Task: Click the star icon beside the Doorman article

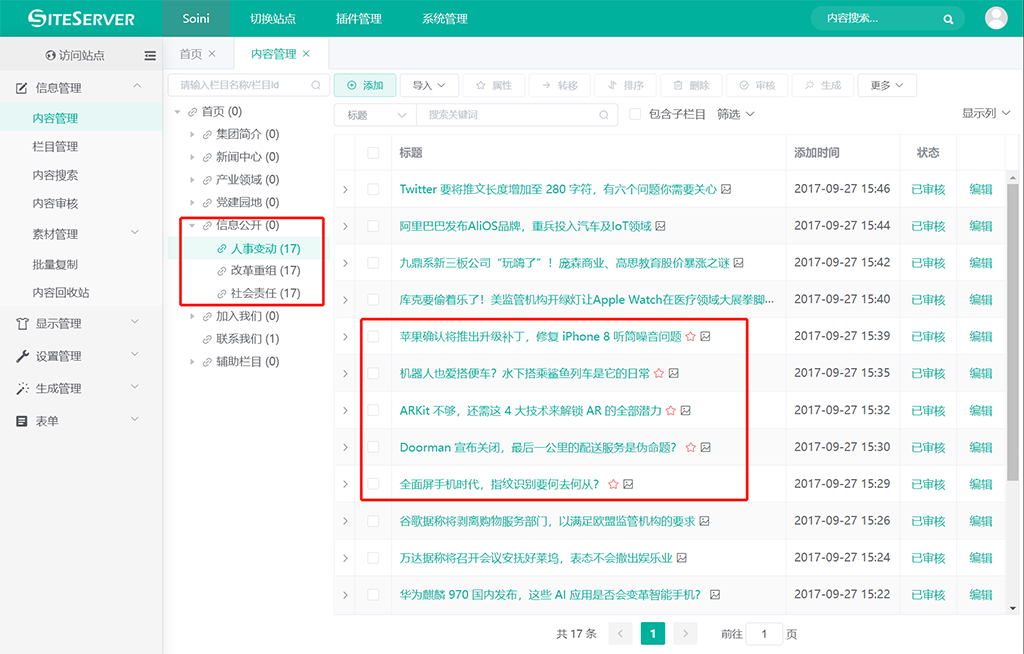Action: [689, 447]
